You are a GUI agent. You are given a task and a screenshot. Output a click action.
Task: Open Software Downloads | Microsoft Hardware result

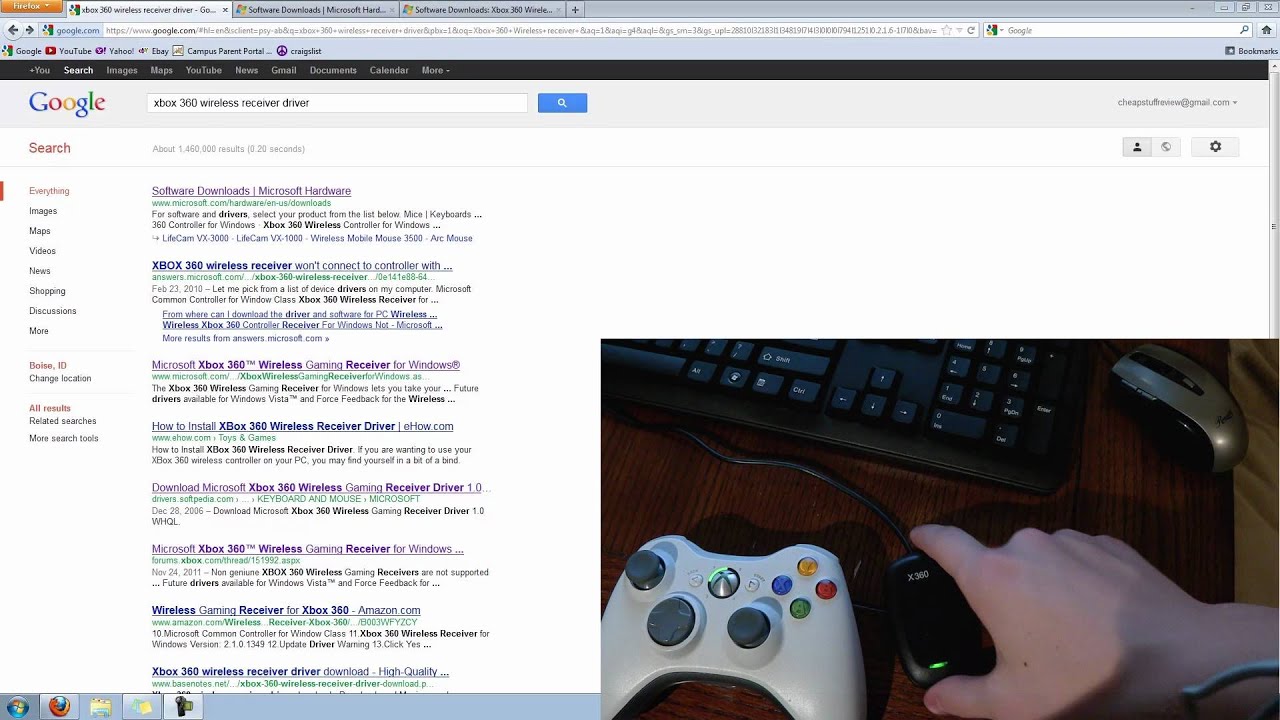click(x=251, y=191)
